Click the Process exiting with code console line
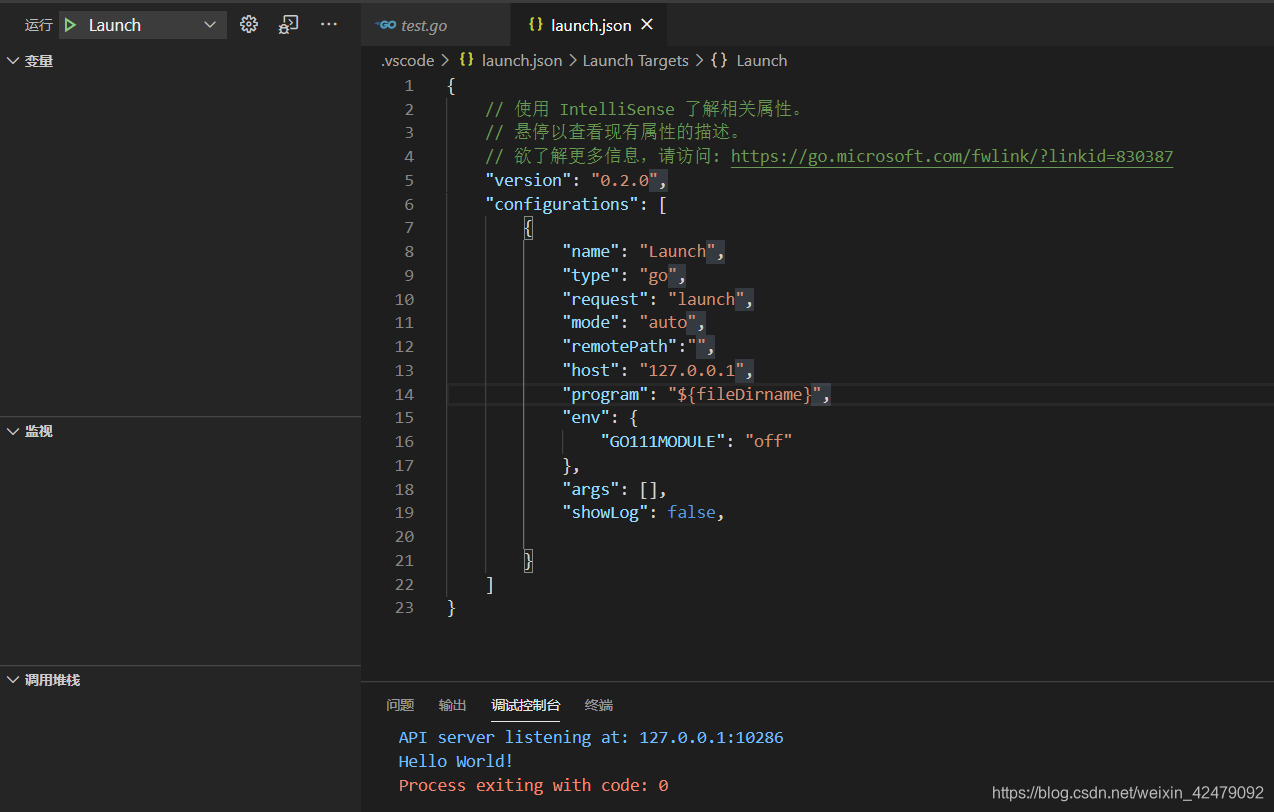1274x812 pixels. click(x=533, y=786)
